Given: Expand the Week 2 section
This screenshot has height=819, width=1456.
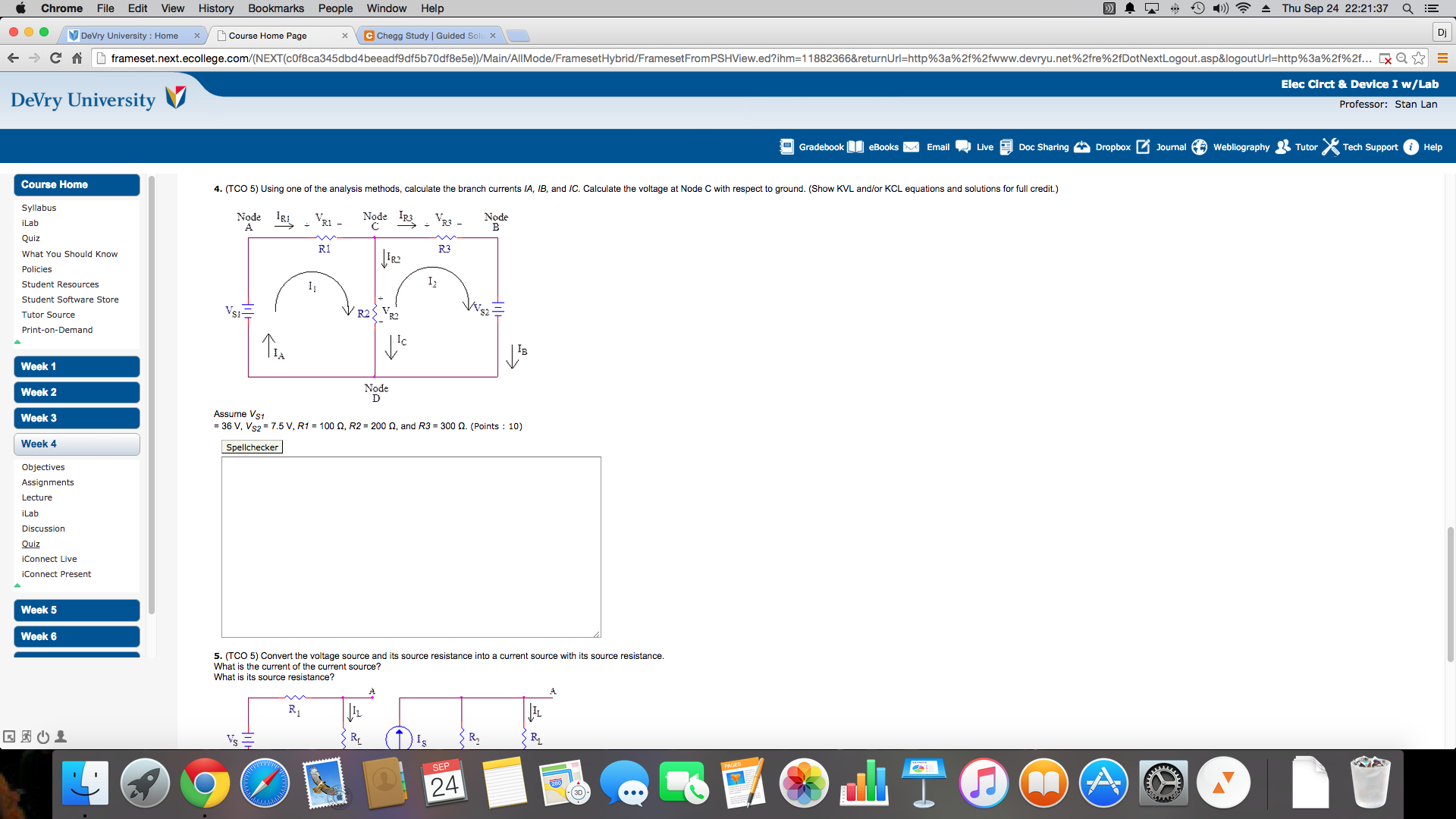Looking at the screenshot, I should pyautogui.click(x=77, y=392).
